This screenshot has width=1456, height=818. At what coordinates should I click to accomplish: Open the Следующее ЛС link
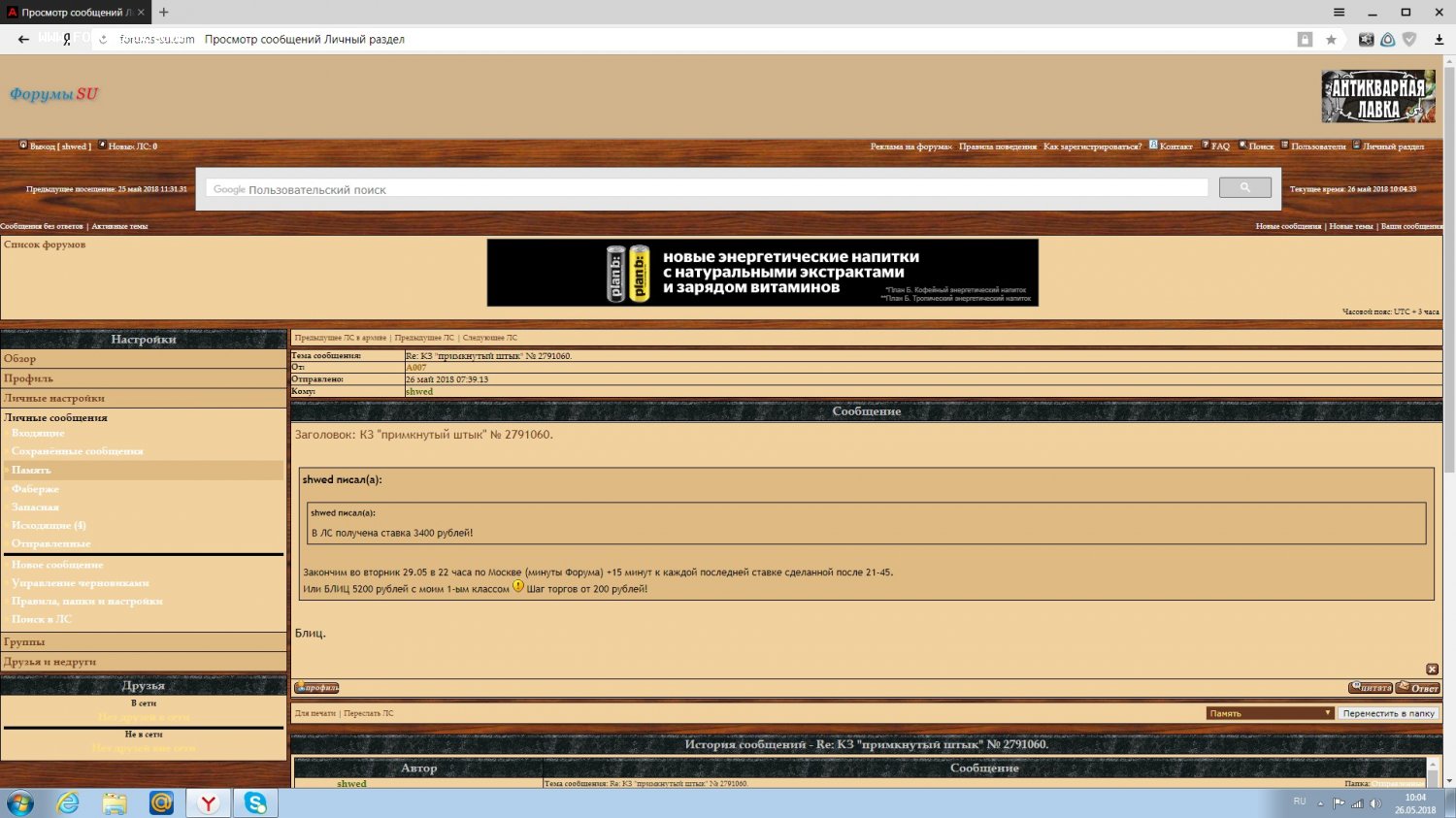click(490, 338)
